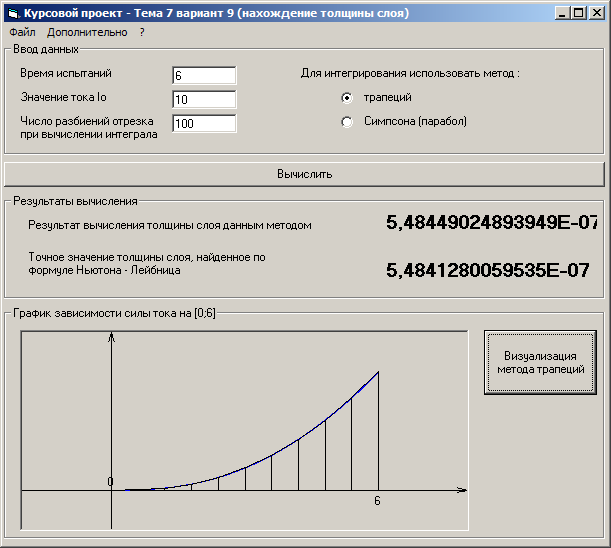Click the application icon in the title bar
The image size is (611, 548).
point(12,13)
